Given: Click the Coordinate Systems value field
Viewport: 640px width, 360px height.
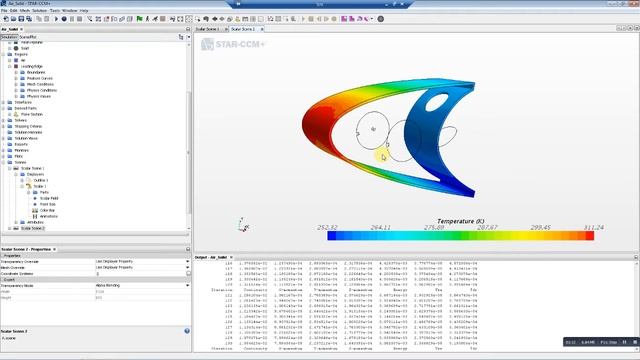Looking at the screenshot, I should click(140, 273).
